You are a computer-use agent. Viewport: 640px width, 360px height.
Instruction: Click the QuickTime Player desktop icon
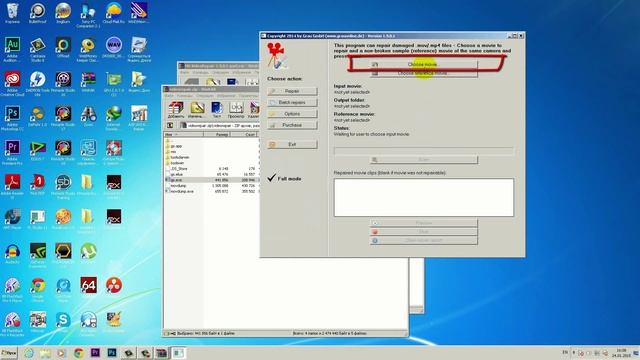63,289
